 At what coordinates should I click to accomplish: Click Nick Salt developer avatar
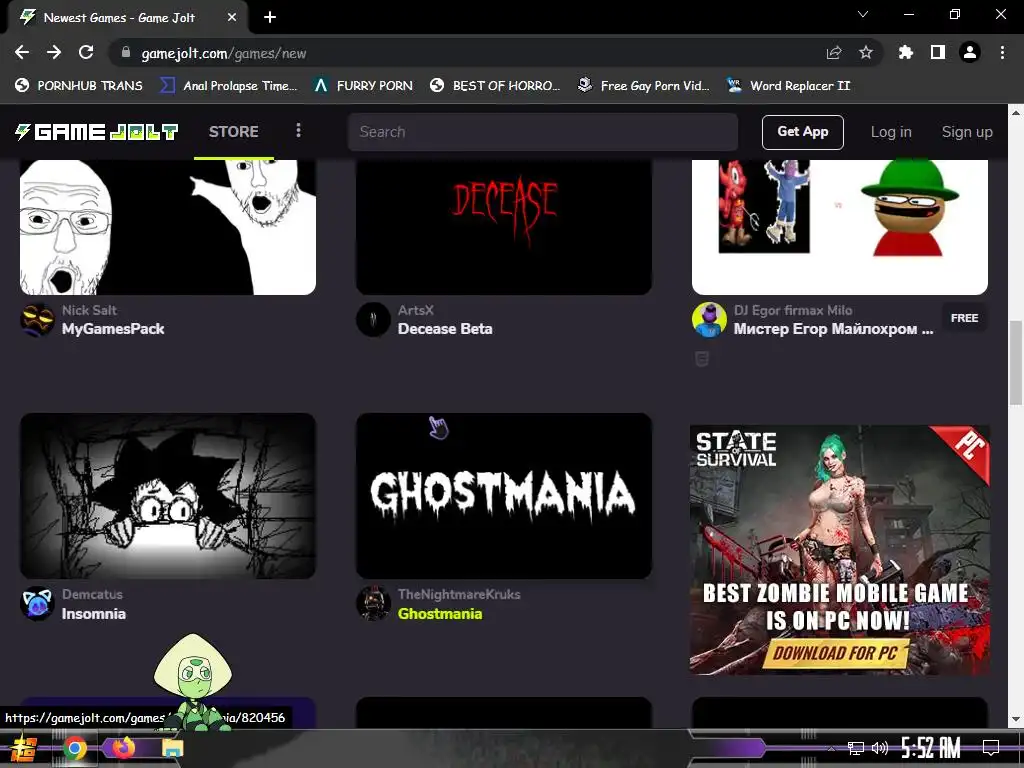pyautogui.click(x=37, y=320)
